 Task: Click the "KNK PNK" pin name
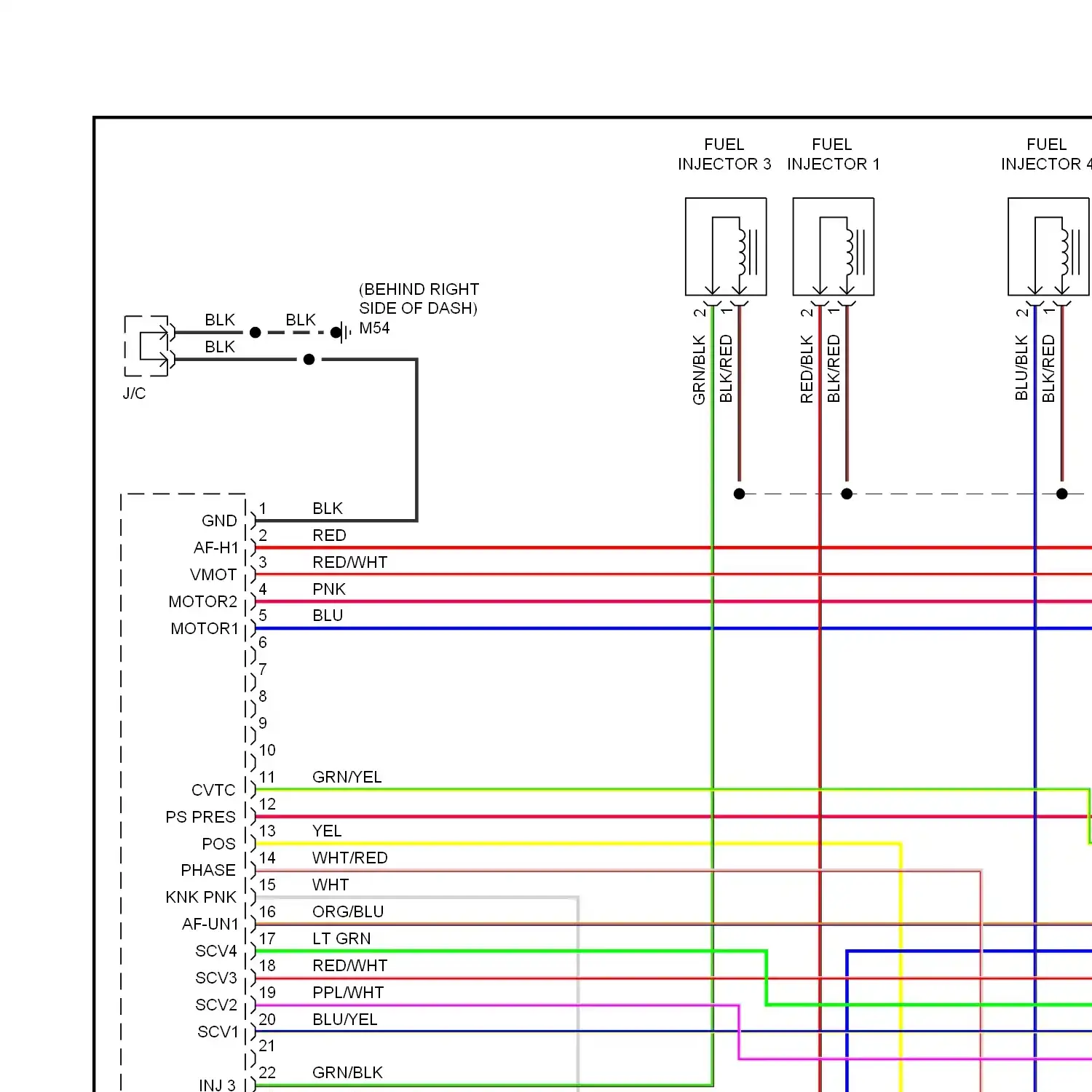click(201, 898)
